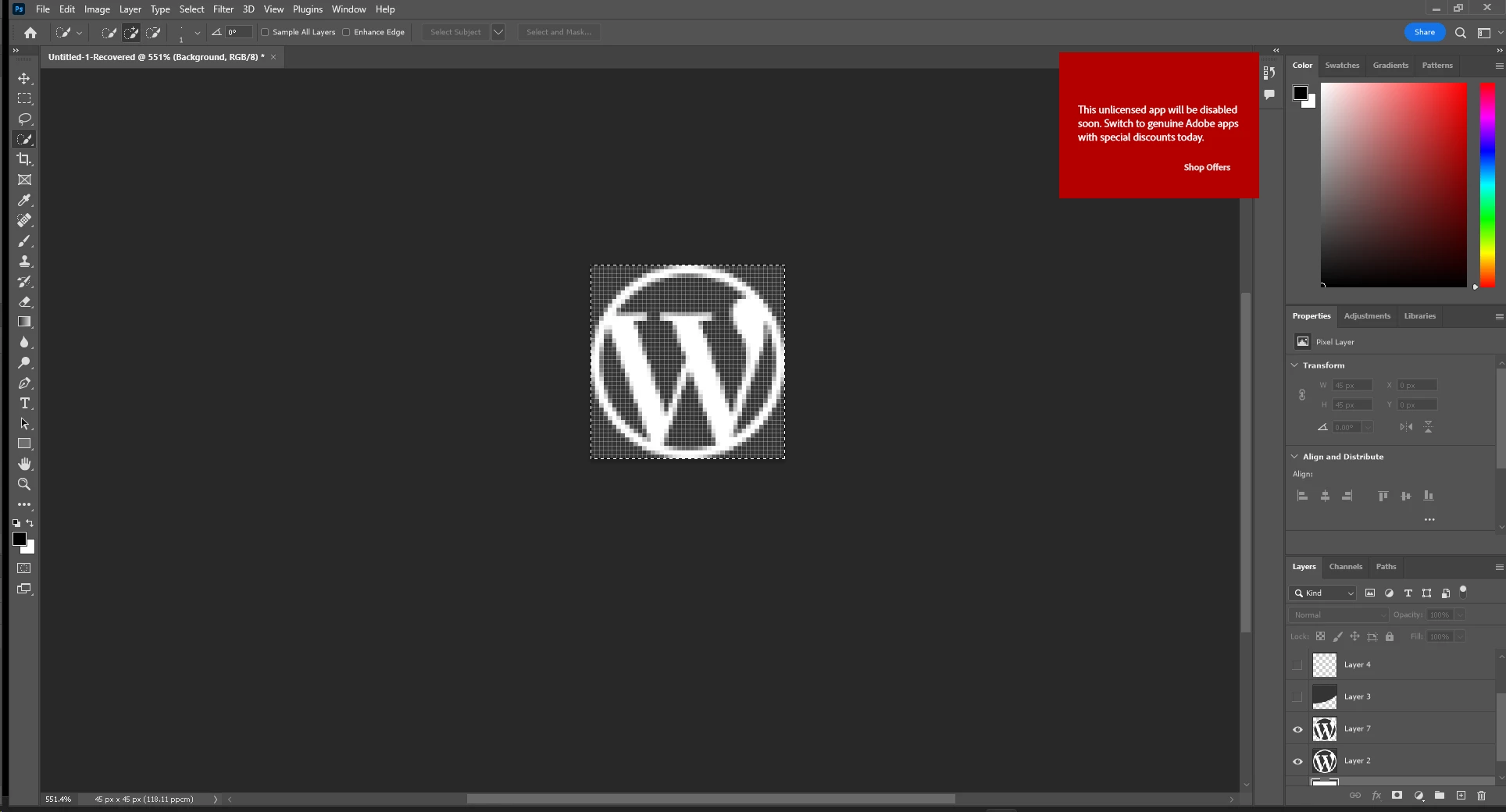Screen dimensions: 1506x812
Task: Open the Normal blend mode dropdown
Action: point(1339,615)
